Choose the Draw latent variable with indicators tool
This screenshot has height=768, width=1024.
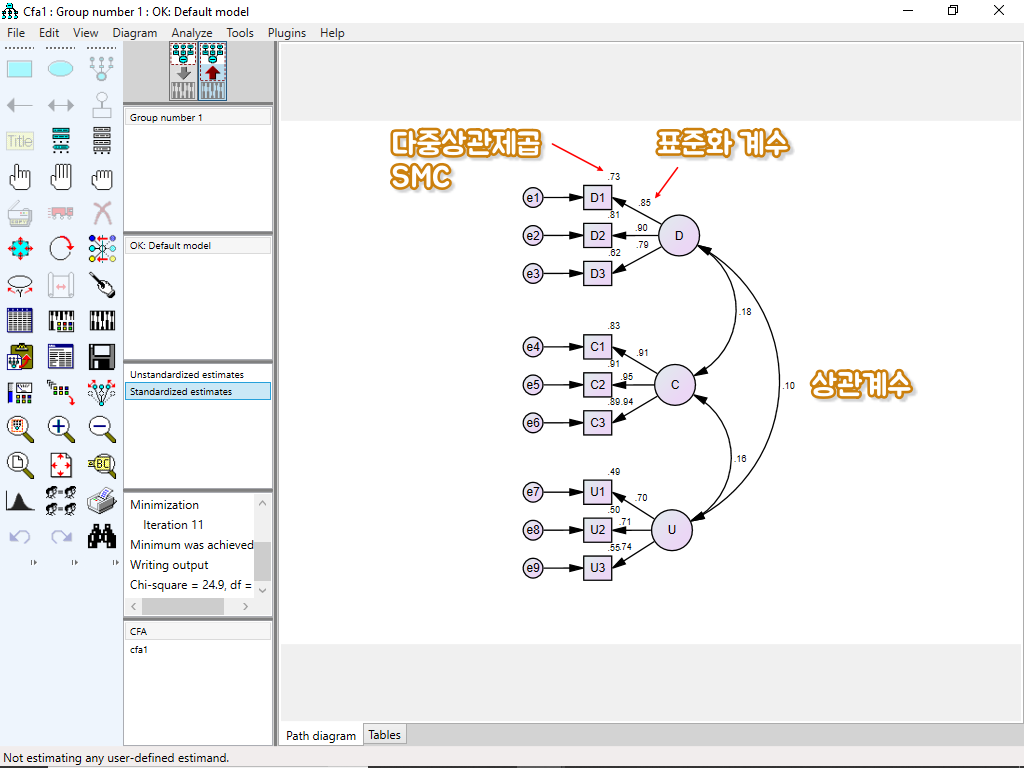coord(102,69)
